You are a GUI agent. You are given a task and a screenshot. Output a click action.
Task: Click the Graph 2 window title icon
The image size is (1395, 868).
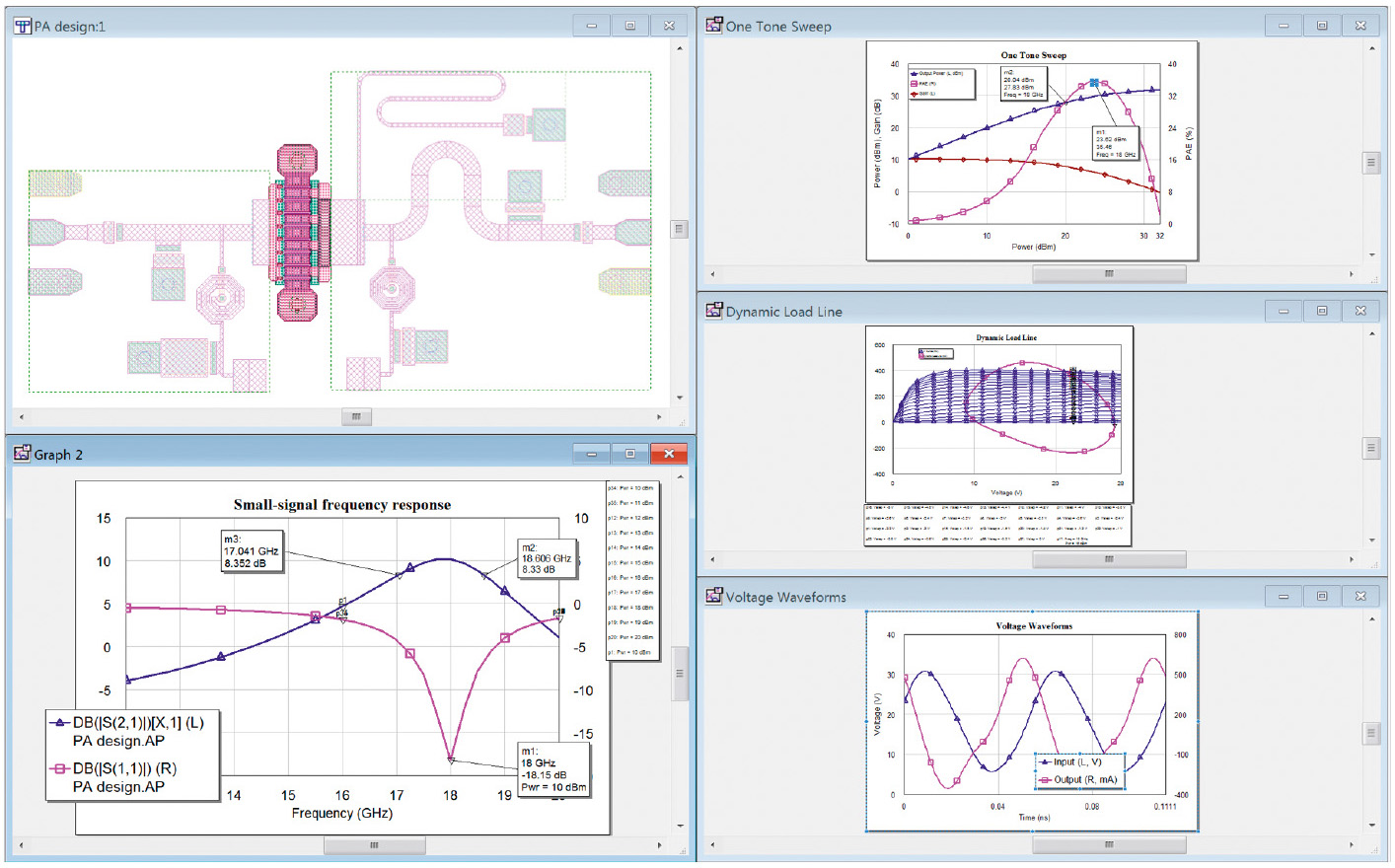pyautogui.click(x=22, y=454)
